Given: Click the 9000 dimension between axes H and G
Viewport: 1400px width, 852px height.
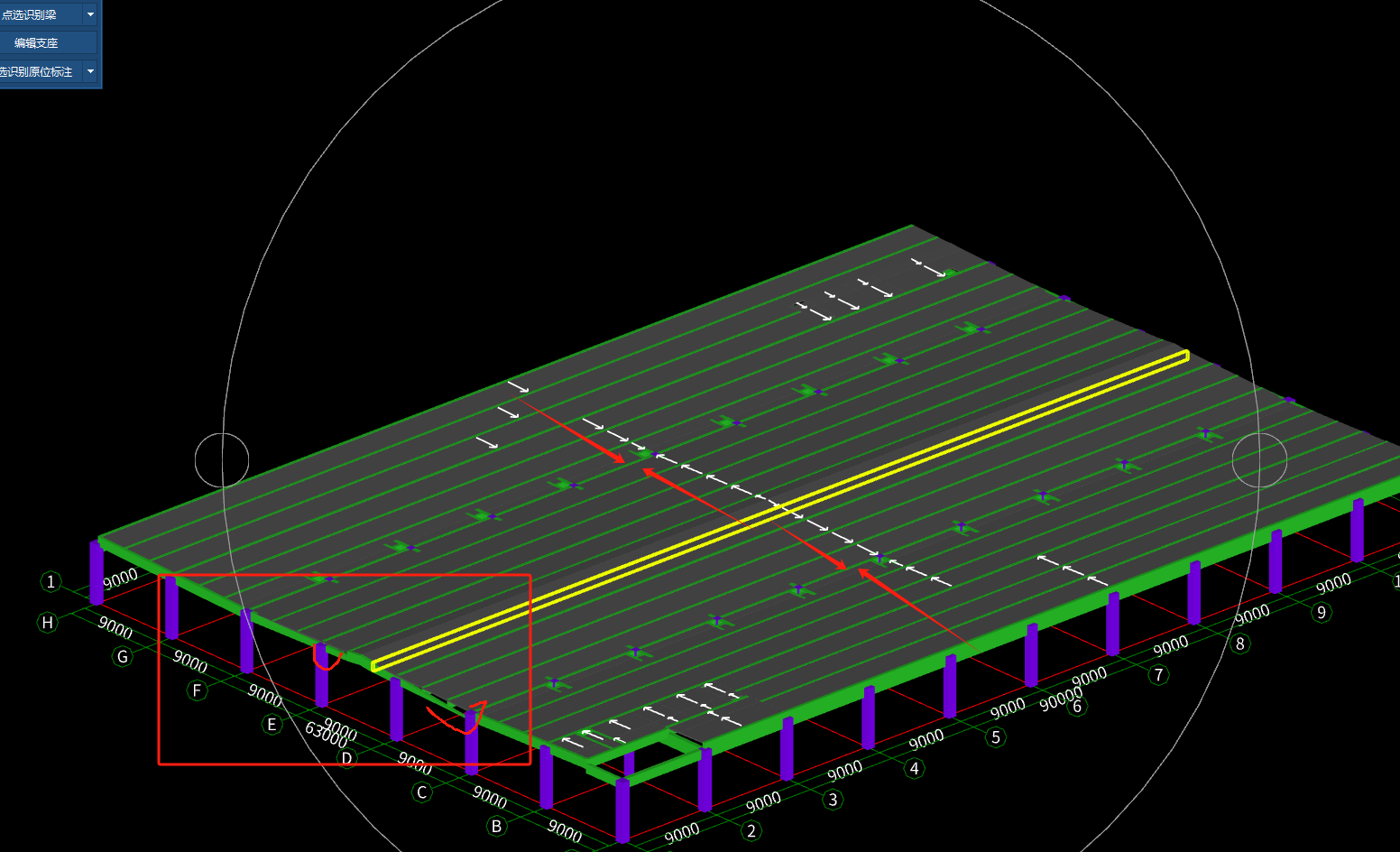Looking at the screenshot, I should tap(115, 628).
